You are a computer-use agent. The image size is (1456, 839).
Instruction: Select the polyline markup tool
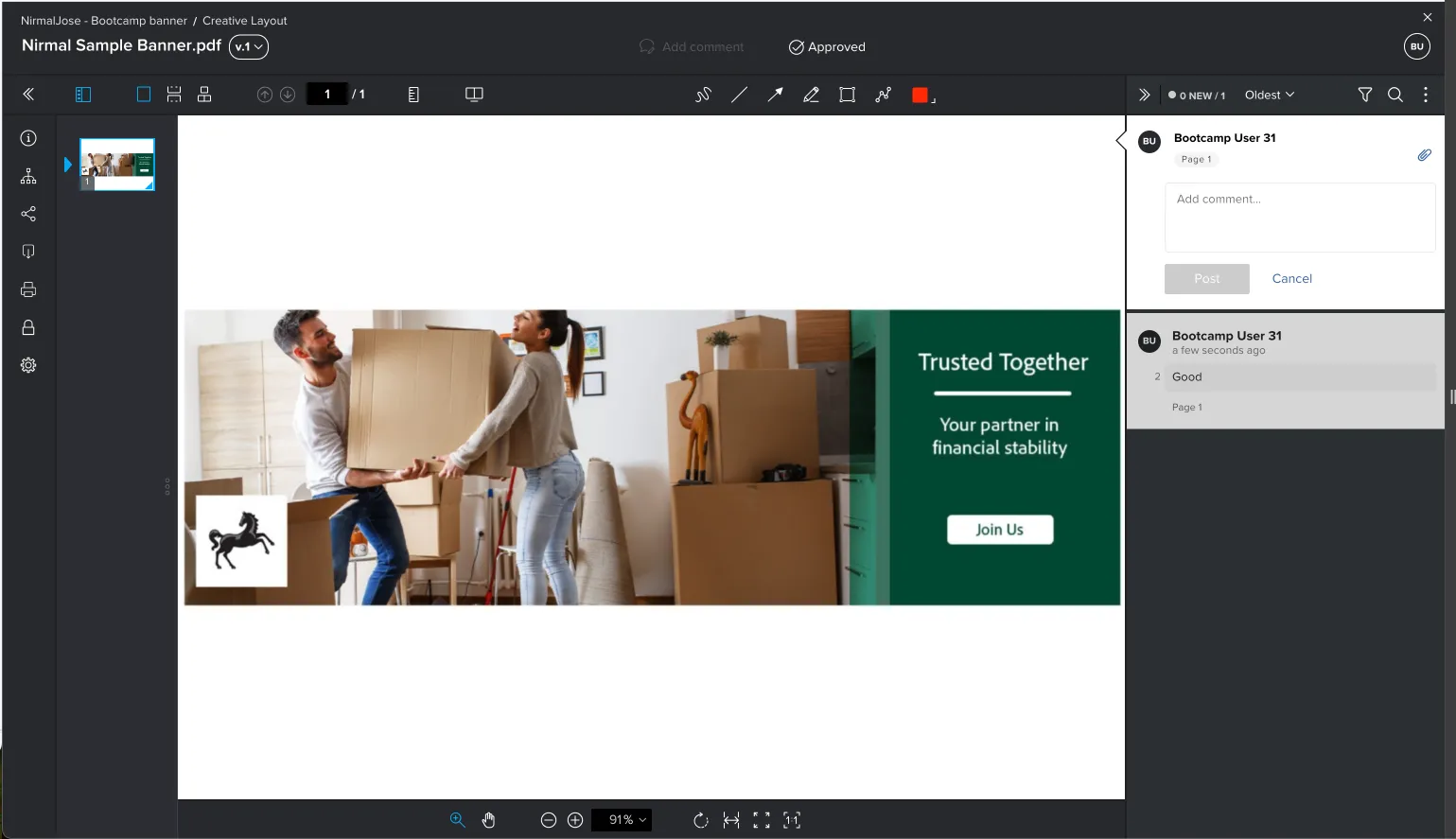click(883, 95)
